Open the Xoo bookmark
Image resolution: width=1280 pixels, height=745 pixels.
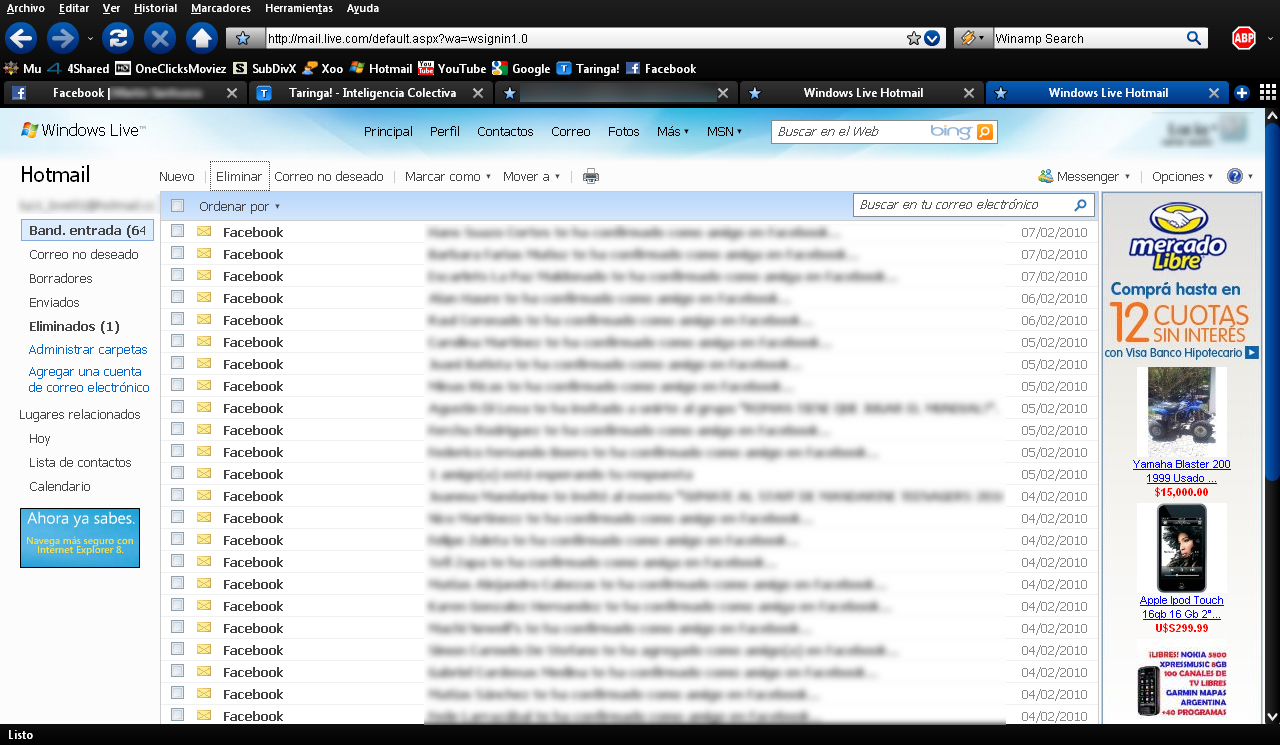point(323,69)
